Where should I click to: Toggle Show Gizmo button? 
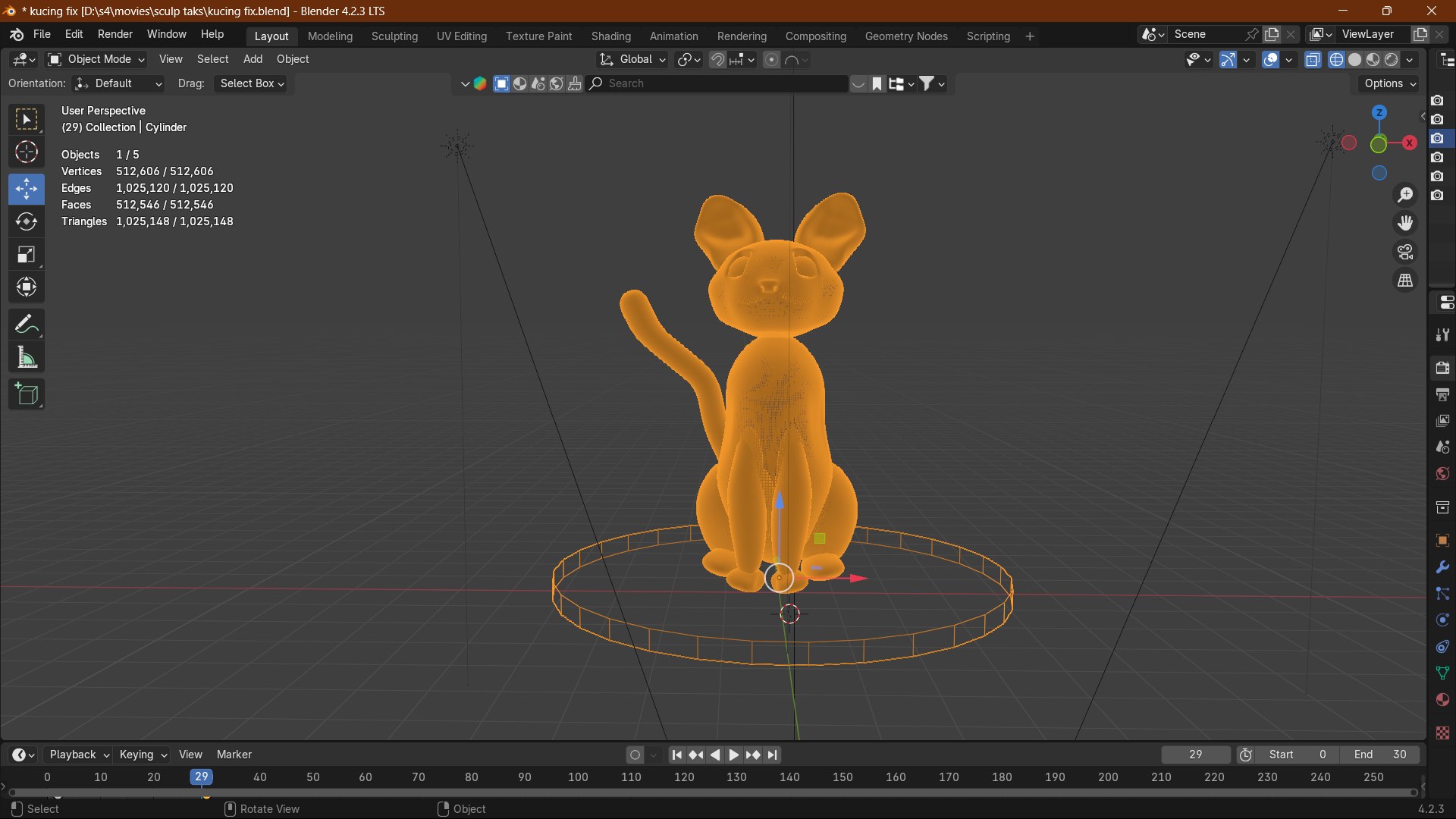[x=1228, y=59]
